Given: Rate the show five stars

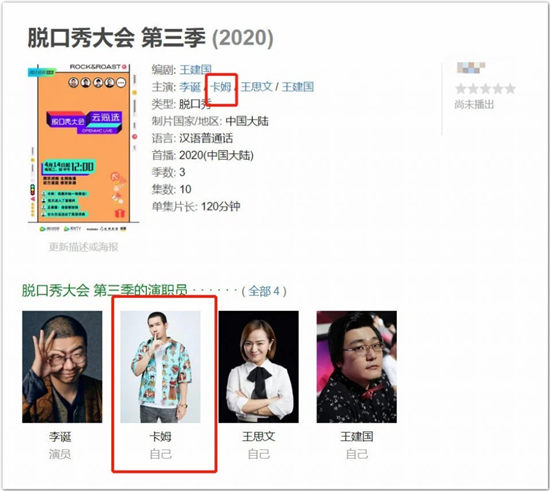Looking at the screenshot, I should tap(510, 89).
